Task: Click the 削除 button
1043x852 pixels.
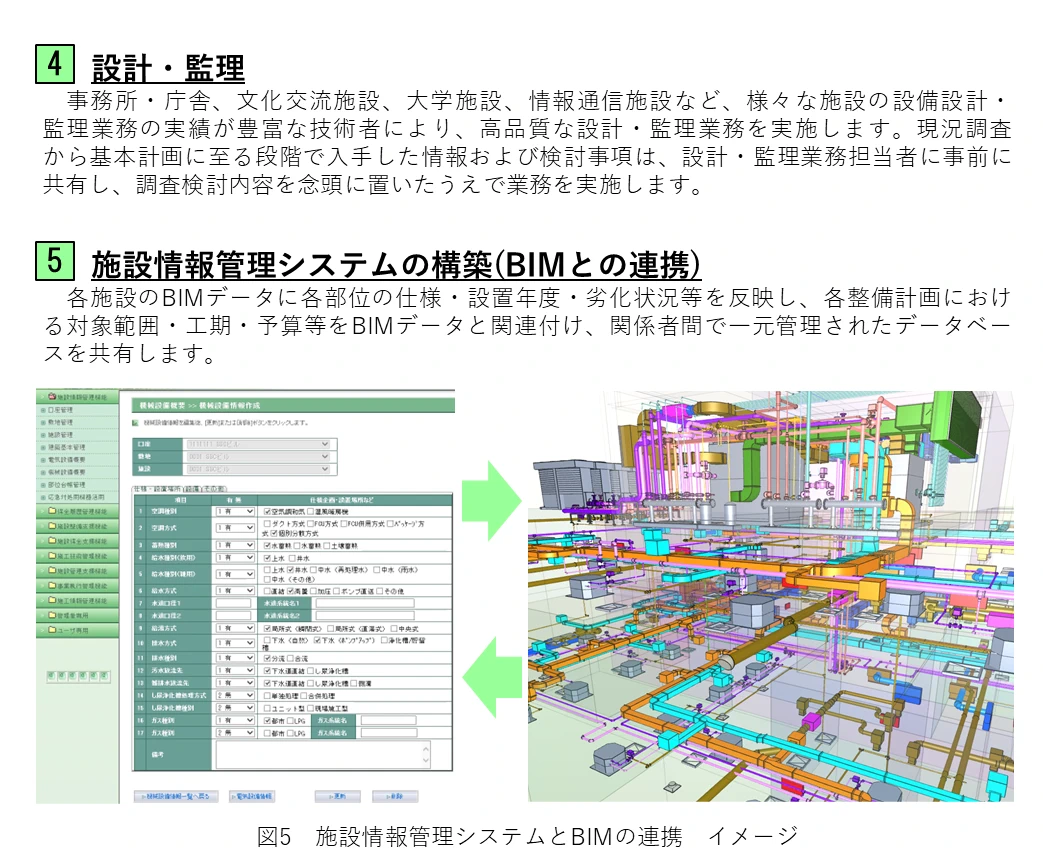Action: coord(394,796)
